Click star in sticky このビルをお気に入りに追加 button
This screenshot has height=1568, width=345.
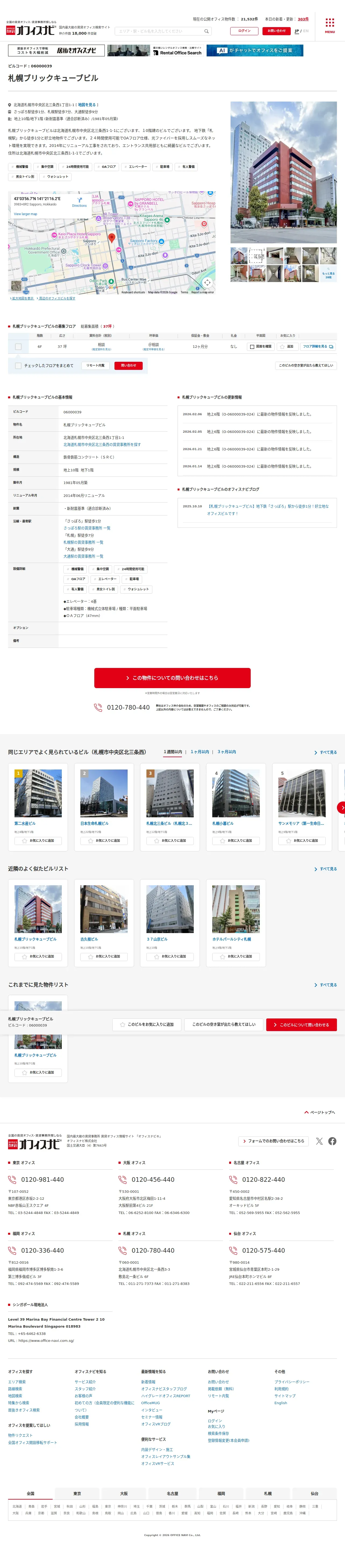pos(123,1024)
